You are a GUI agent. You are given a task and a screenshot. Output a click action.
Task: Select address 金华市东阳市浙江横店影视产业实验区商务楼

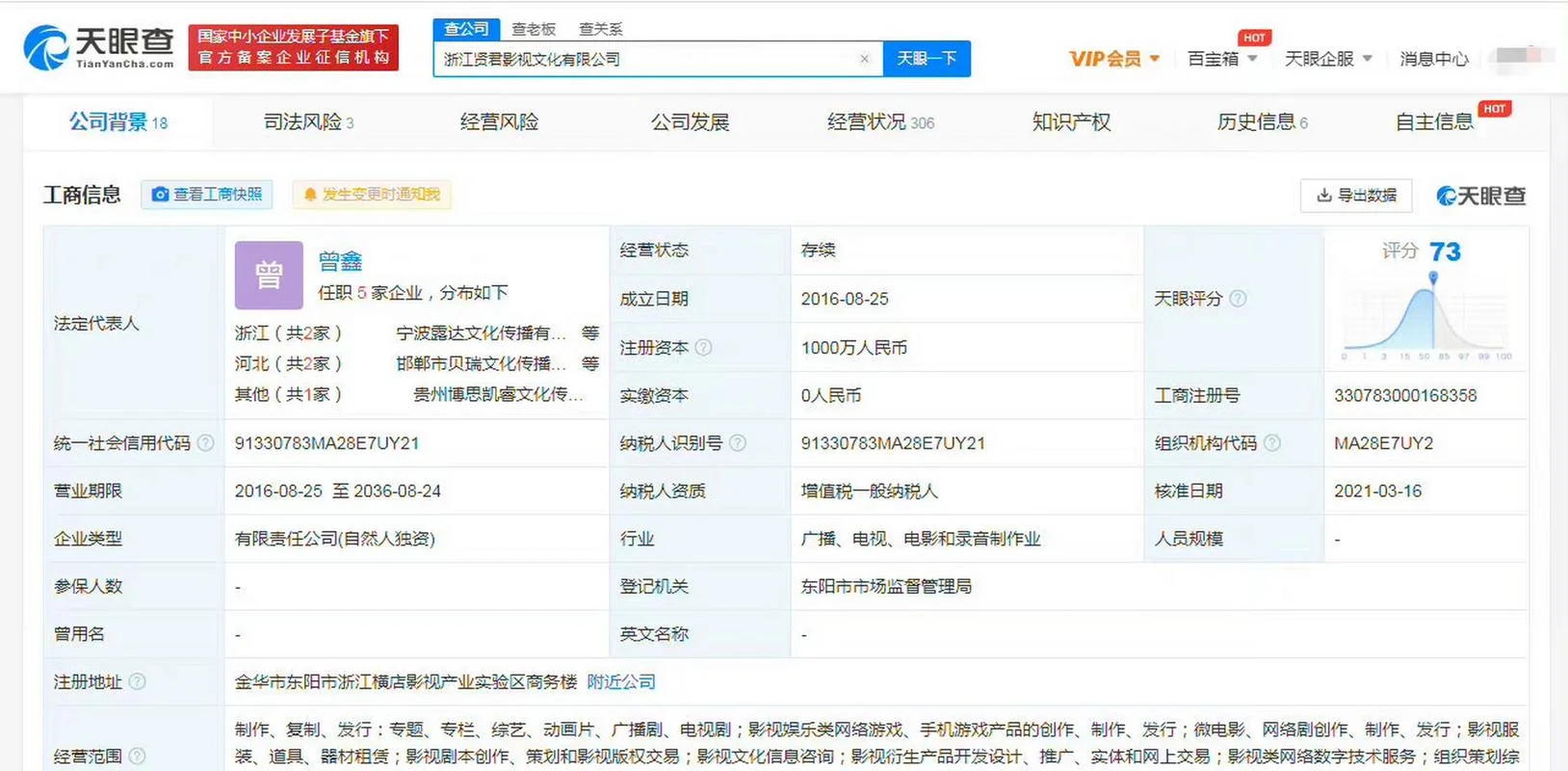point(405,682)
